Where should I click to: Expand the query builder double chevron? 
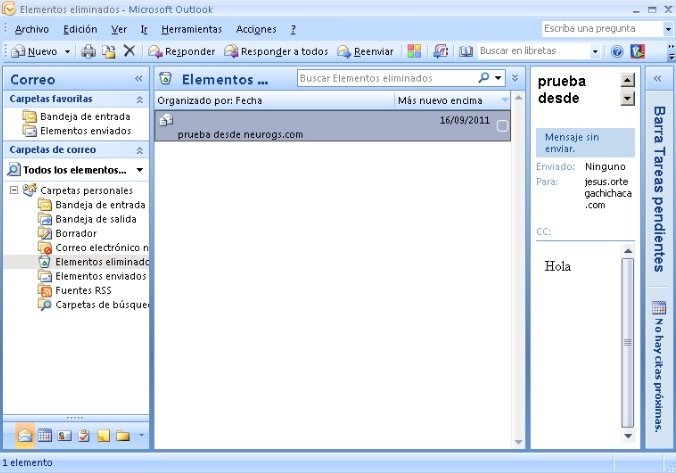[515, 78]
